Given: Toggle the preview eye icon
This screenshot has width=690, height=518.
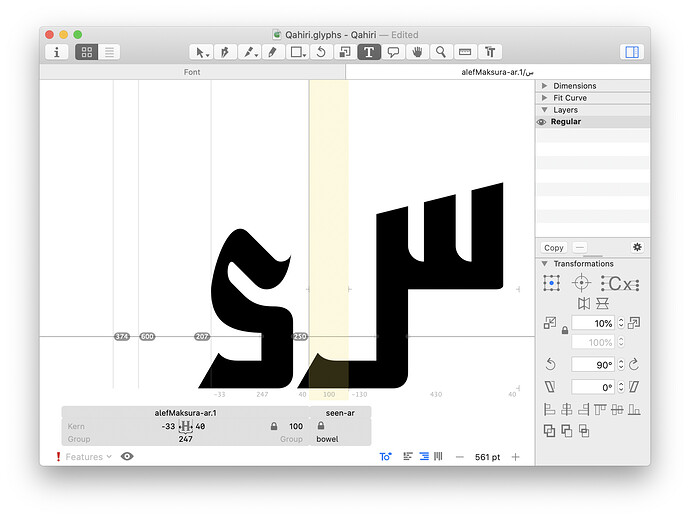Looking at the screenshot, I should pyautogui.click(x=127, y=456).
